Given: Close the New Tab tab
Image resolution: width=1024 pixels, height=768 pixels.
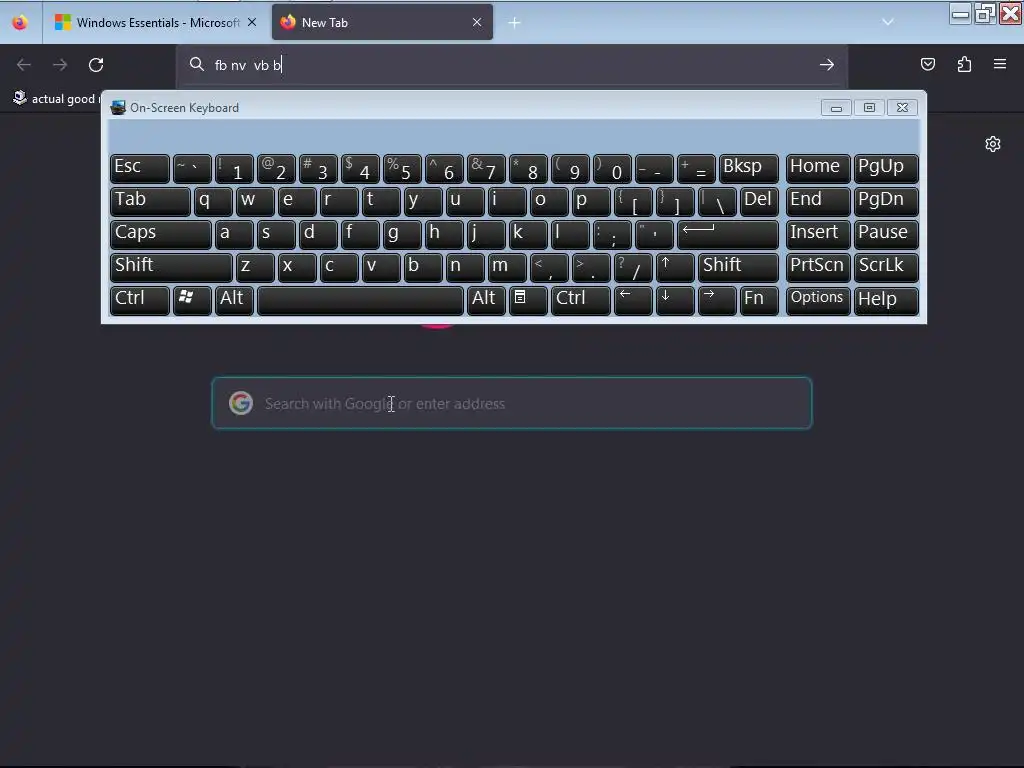Looking at the screenshot, I should coord(477,22).
